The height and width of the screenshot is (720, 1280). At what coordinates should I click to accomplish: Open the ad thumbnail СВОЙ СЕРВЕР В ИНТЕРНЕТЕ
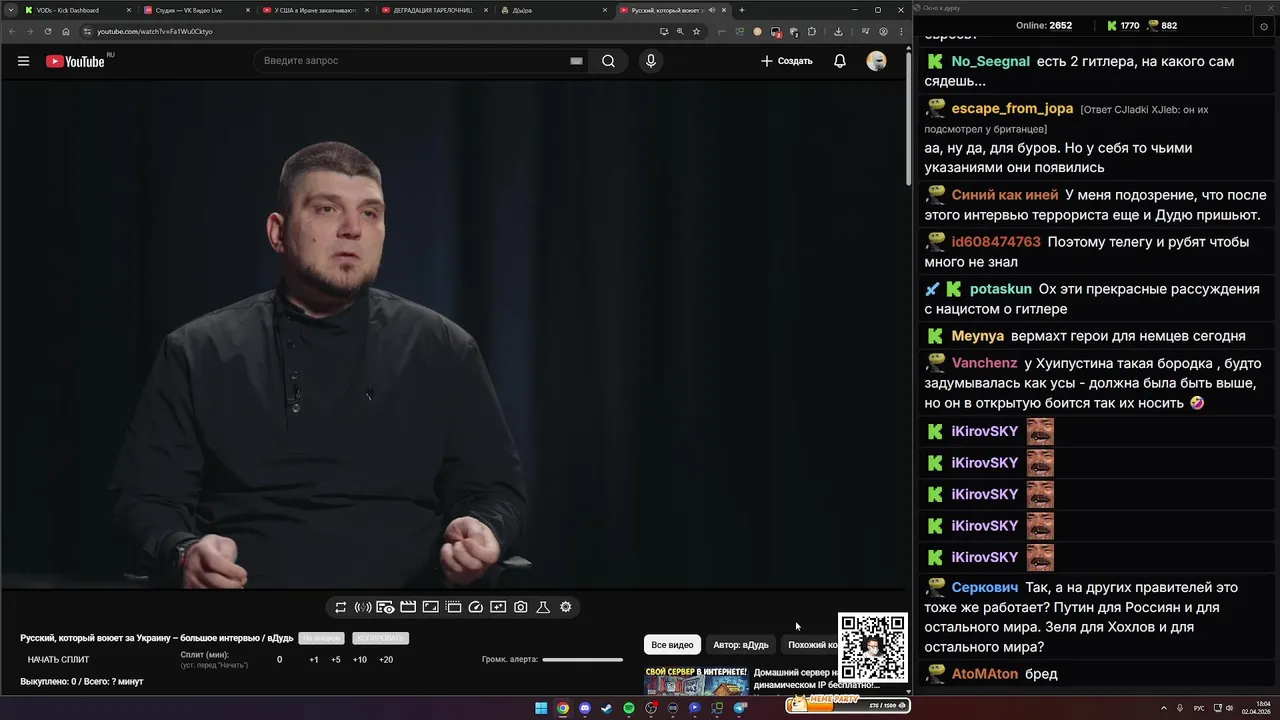[696, 680]
